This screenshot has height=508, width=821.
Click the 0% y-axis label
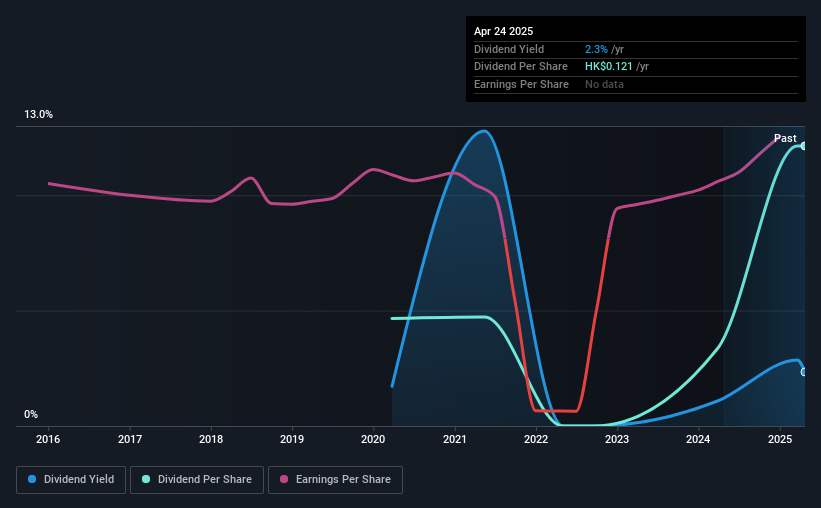pyautogui.click(x=31, y=415)
